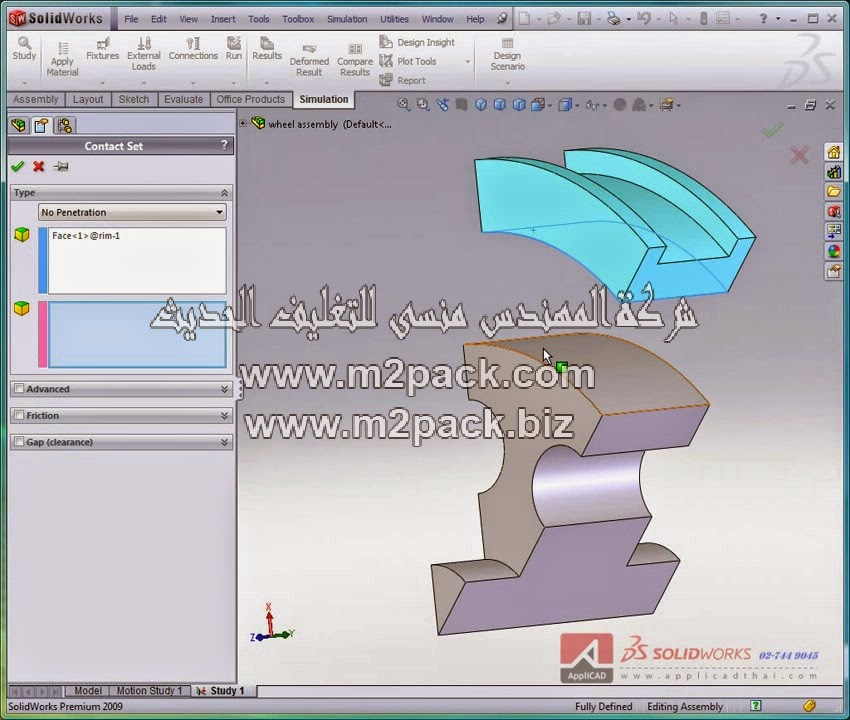
Task: Open External Loads tool
Action: [x=144, y=54]
